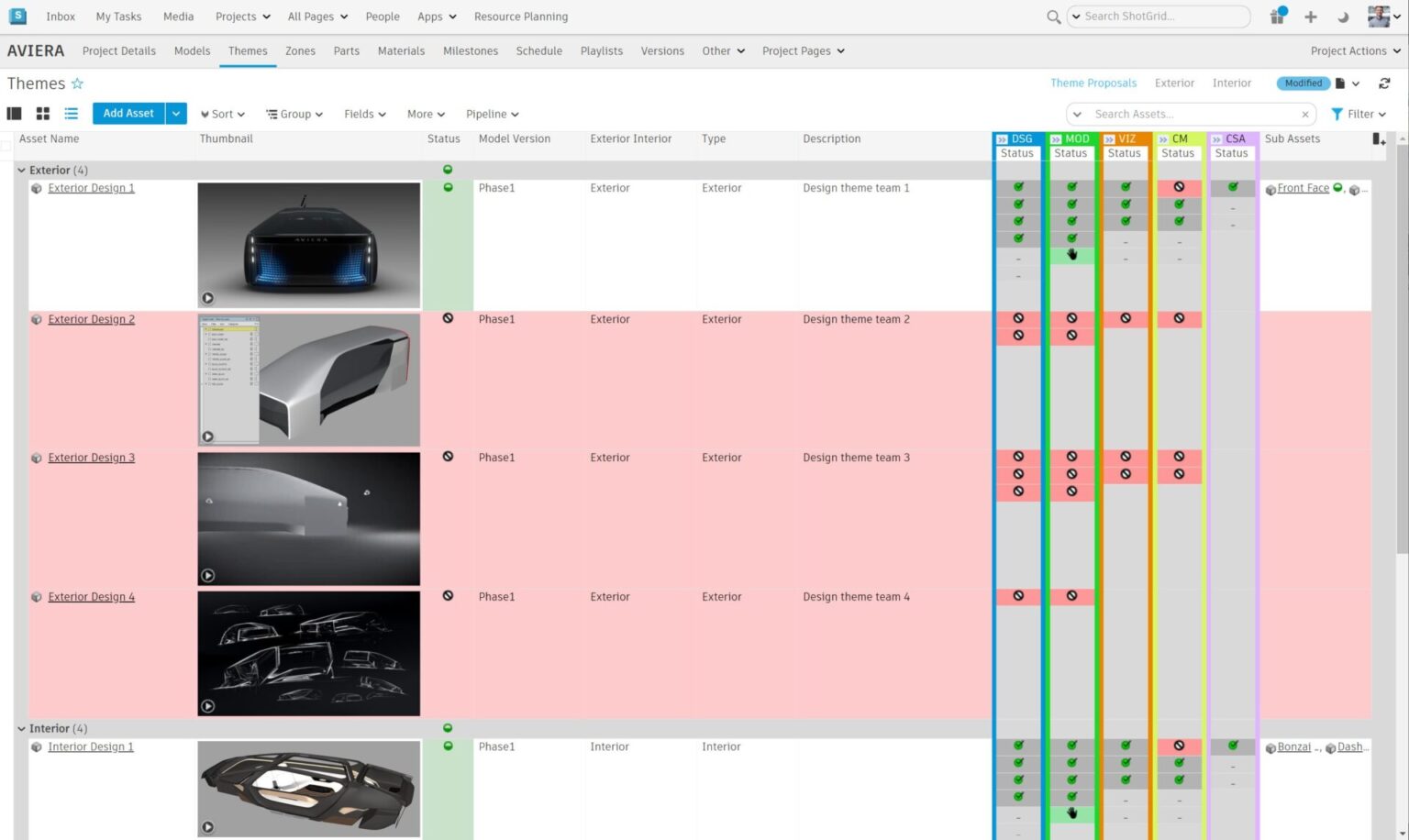The image size is (1409, 840).
Task: Open notifications via the gift icon
Action: point(1277,17)
